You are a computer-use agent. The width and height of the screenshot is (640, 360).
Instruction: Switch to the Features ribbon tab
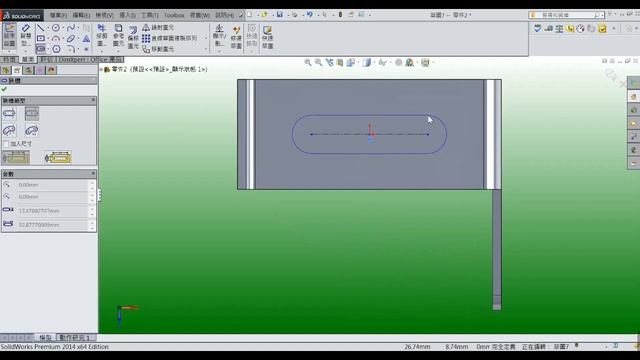click(x=9, y=60)
